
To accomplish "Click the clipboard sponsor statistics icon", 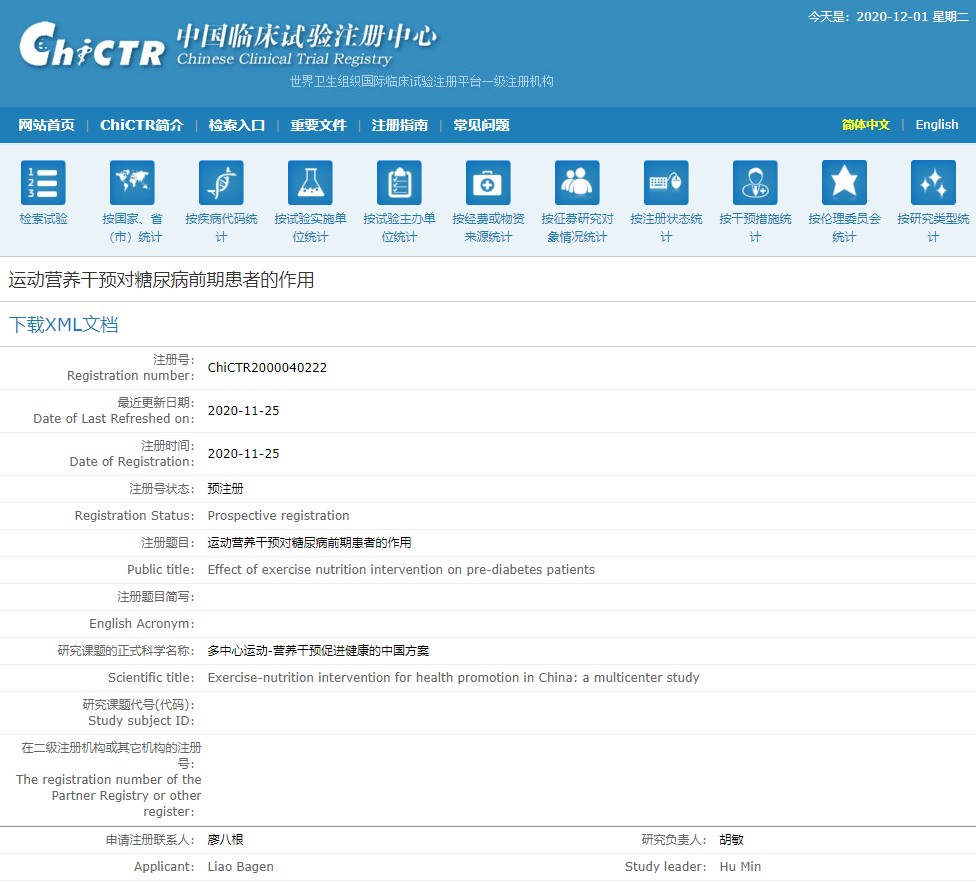I will pyautogui.click(x=399, y=183).
